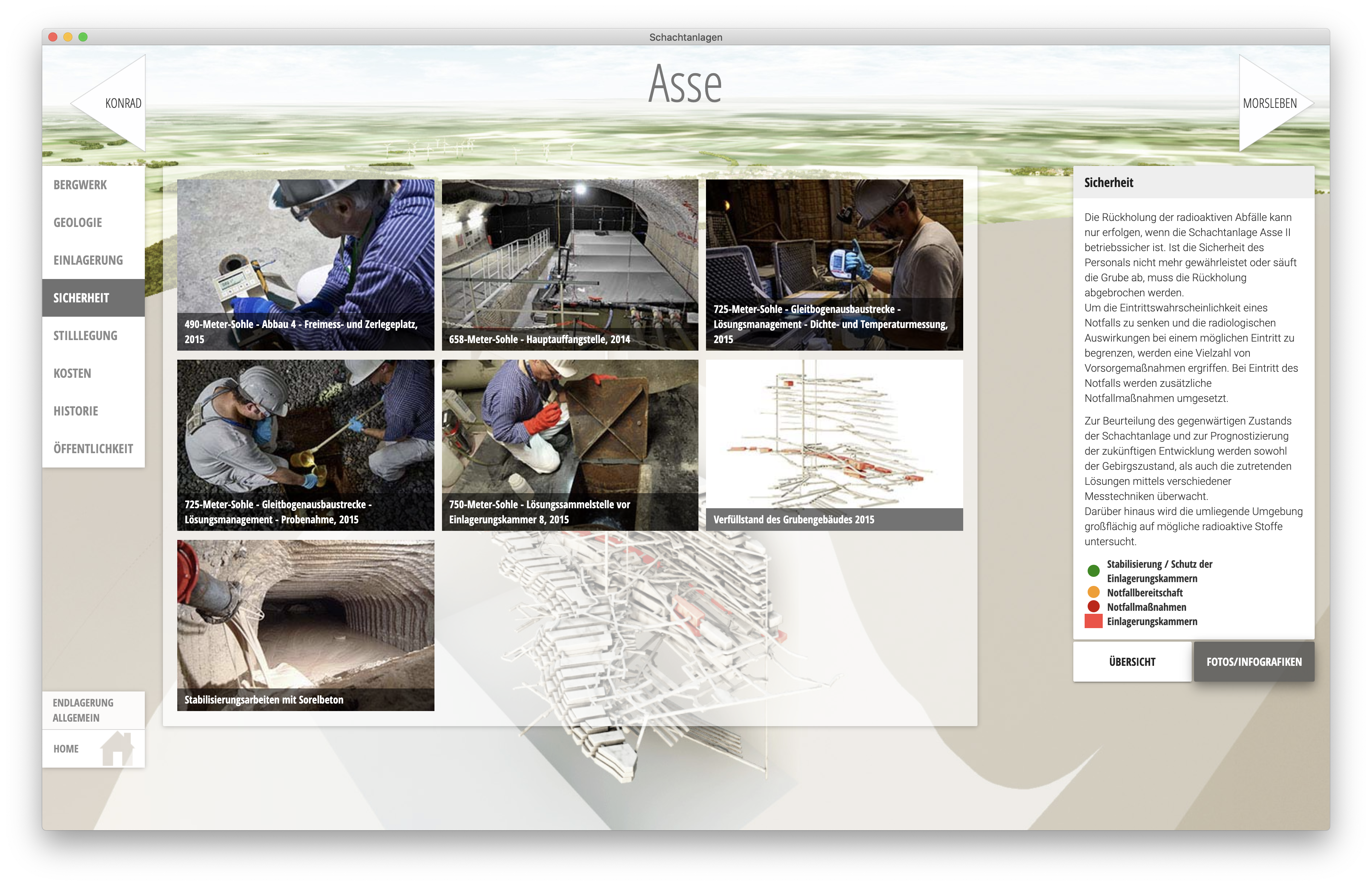Toggle green Stabilisierung legend dot
Screen dimensions: 1372x886
1093,571
